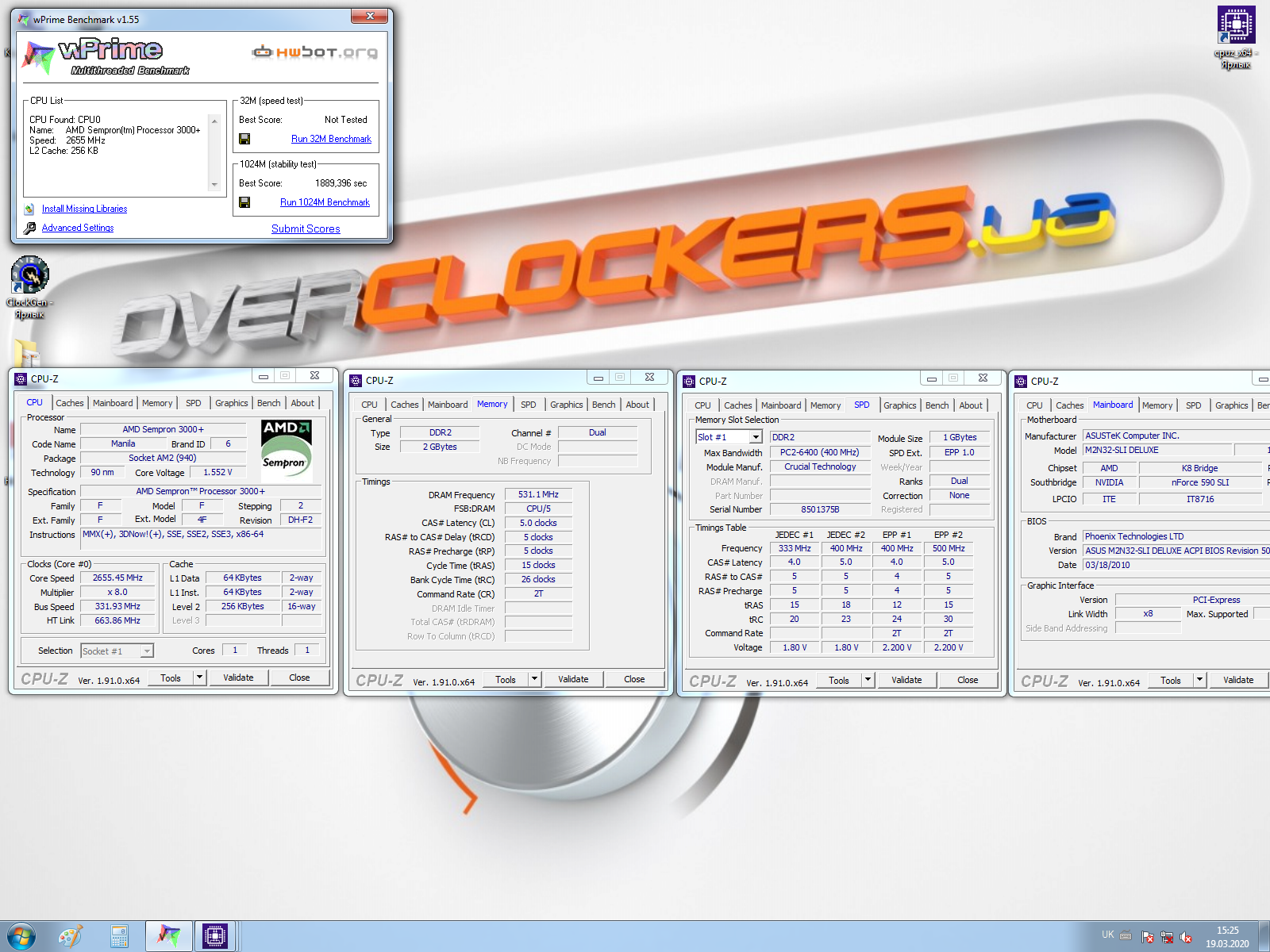Image resolution: width=1270 pixels, height=952 pixels.
Task: Click the Install Missing Libraries icon in wPrime
Action: coord(29,209)
